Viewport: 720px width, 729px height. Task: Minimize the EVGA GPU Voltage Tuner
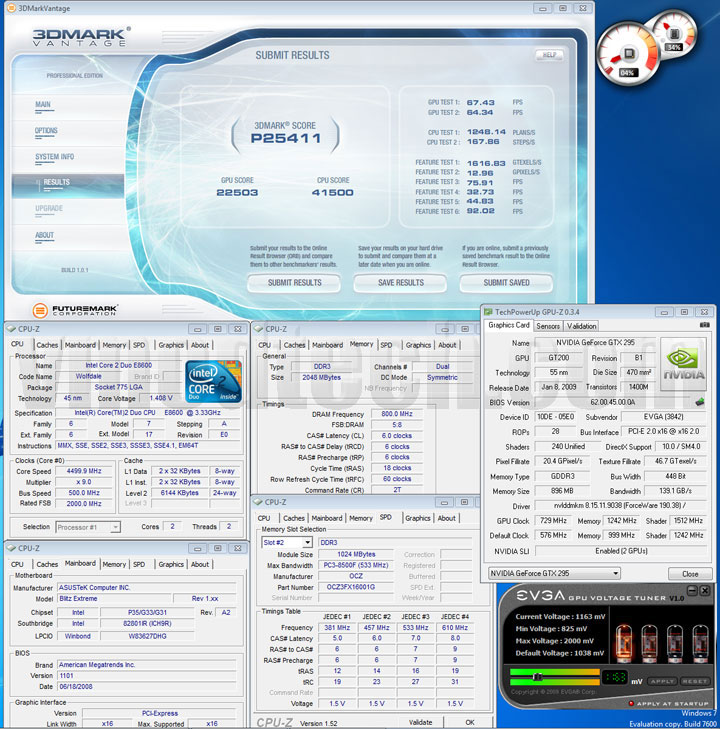[693, 590]
